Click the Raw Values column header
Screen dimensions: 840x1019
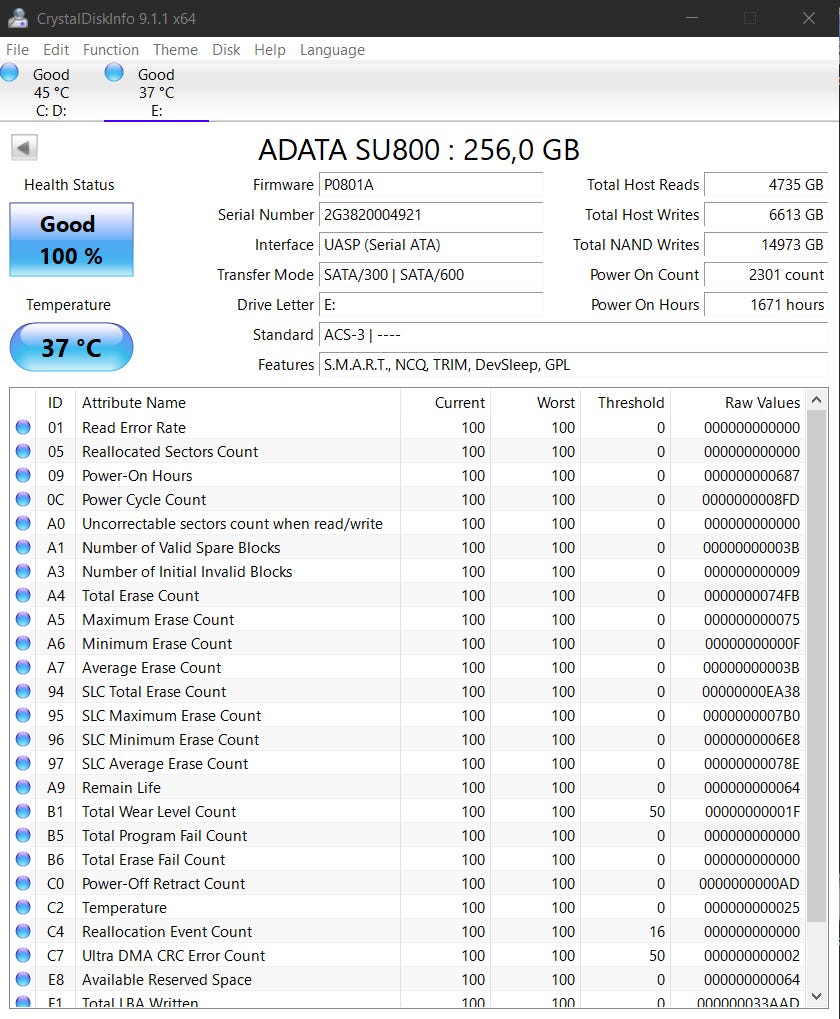(761, 403)
